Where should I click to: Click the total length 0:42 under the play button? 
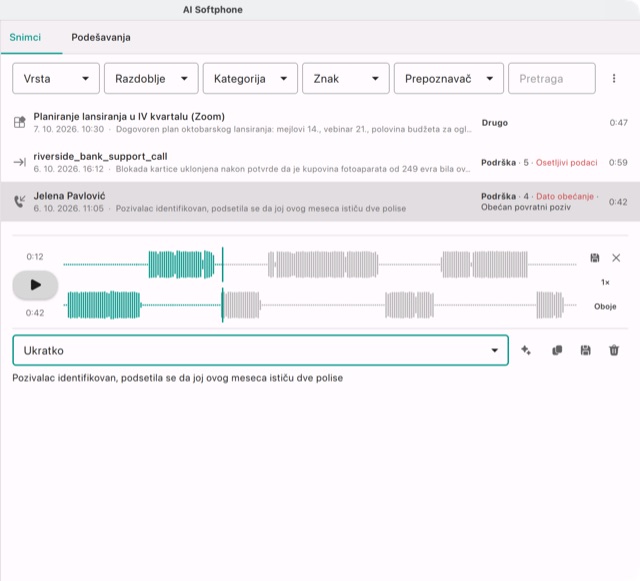click(35, 313)
